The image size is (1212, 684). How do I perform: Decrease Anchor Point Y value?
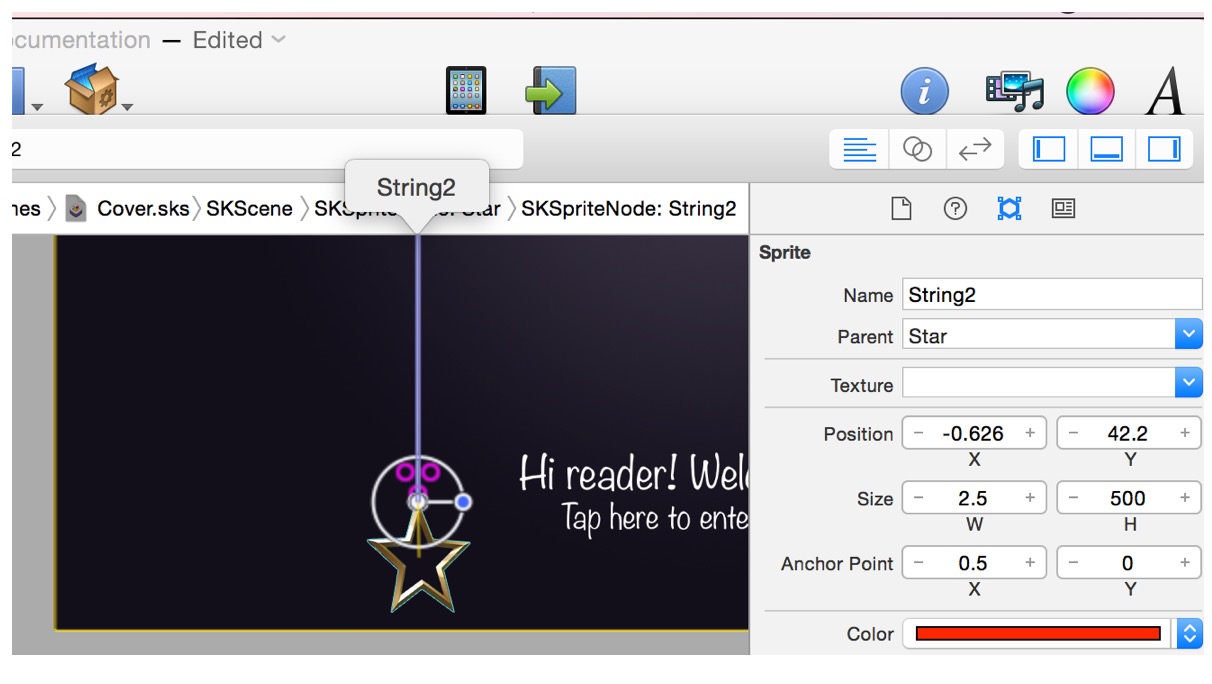click(1074, 562)
